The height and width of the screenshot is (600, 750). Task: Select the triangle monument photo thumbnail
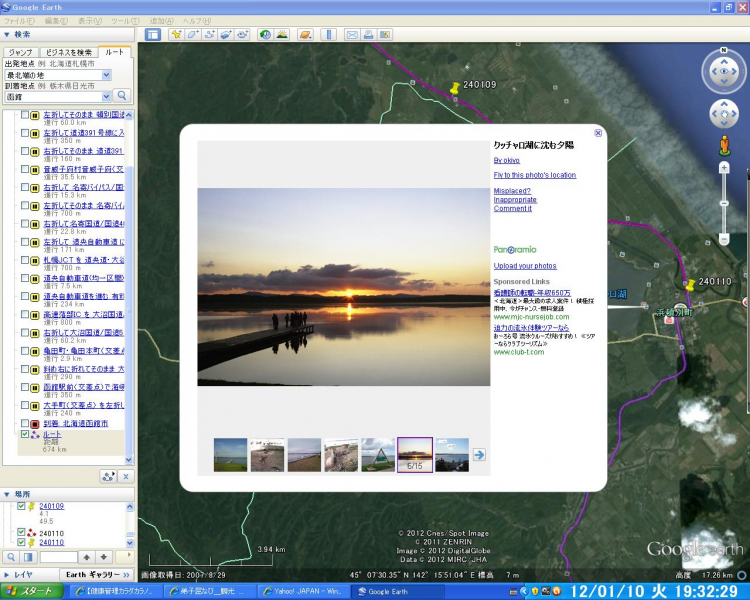tap(378, 455)
